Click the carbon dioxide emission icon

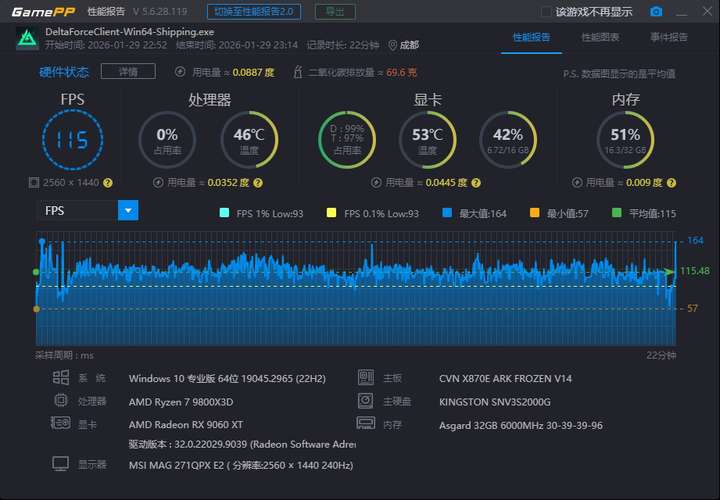coord(298,72)
